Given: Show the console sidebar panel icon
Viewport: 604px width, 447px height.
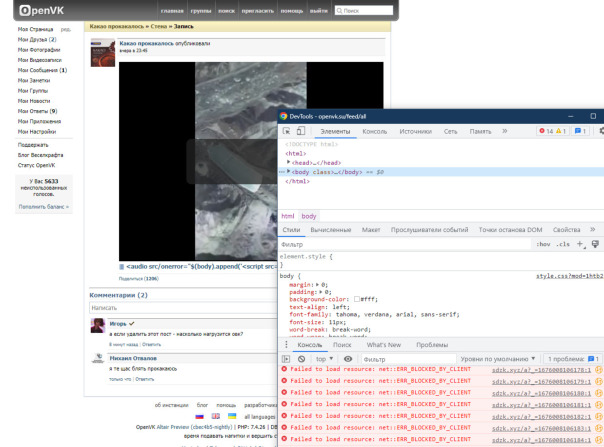Looking at the screenshot, I should 286,359.
